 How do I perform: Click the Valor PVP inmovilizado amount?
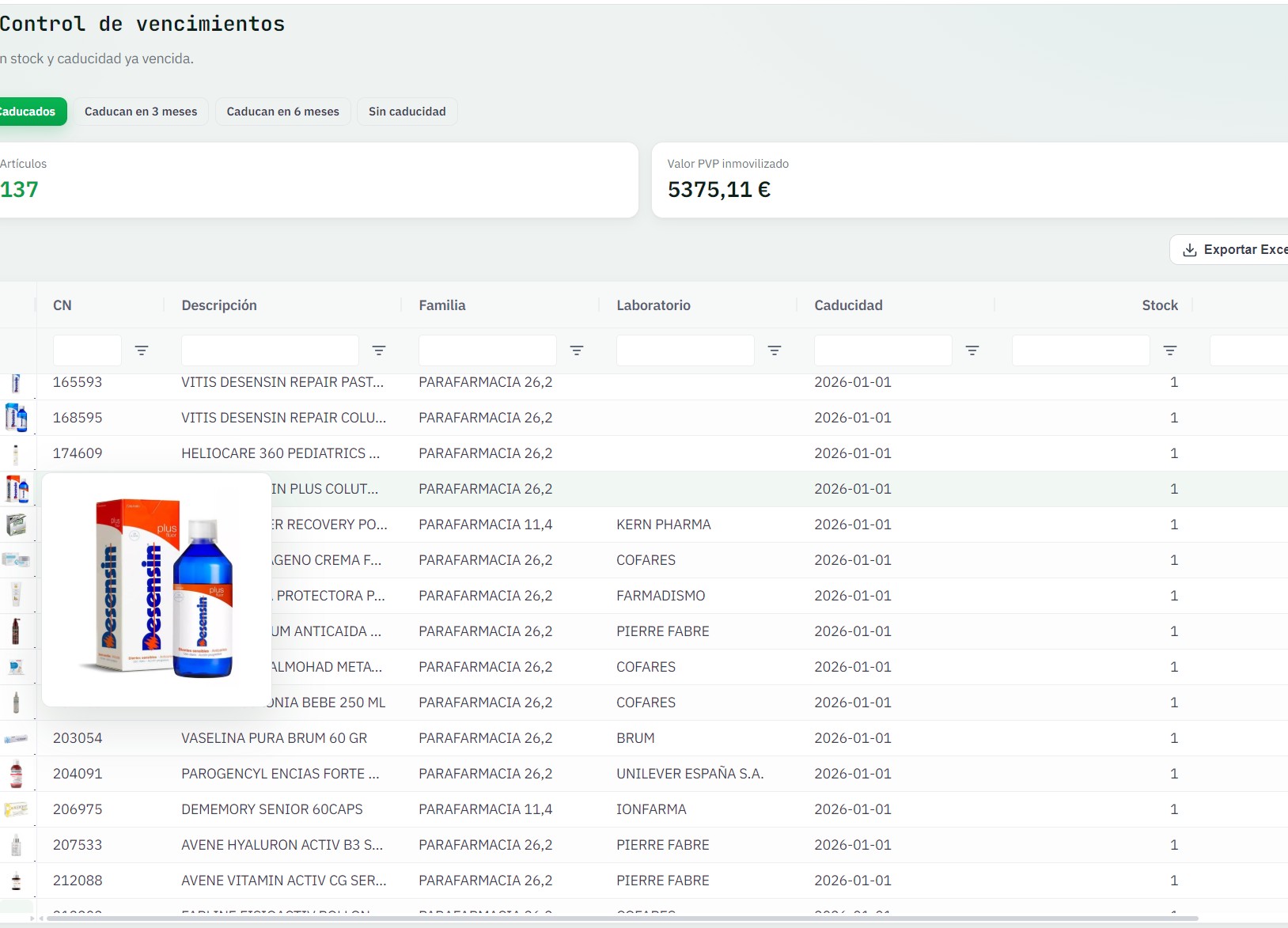pos(719,190)
